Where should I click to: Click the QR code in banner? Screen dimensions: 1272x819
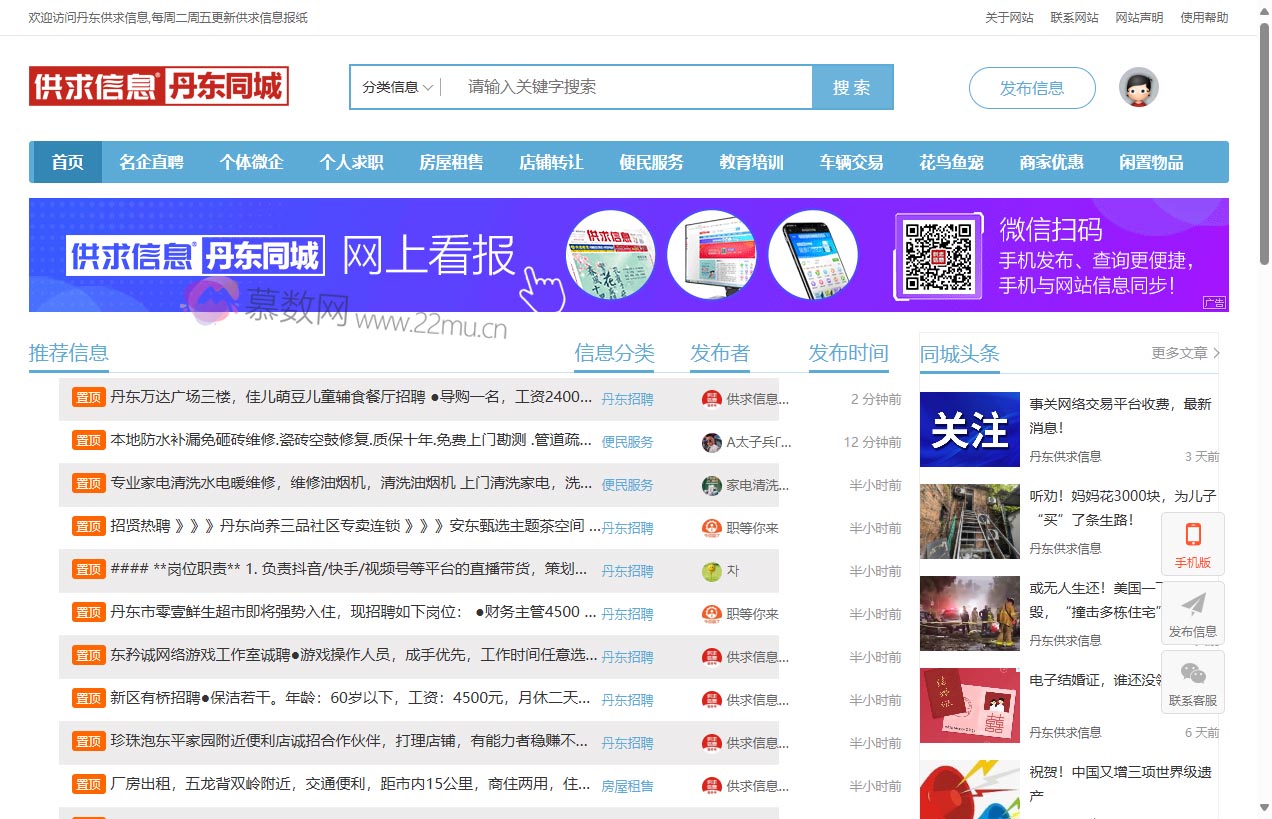tap(938, 255)
